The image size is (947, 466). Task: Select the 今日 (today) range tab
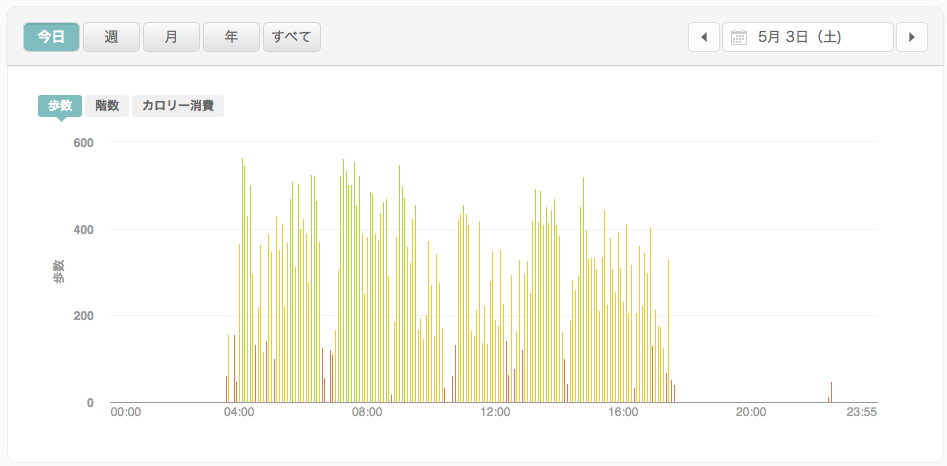point(51,37)
